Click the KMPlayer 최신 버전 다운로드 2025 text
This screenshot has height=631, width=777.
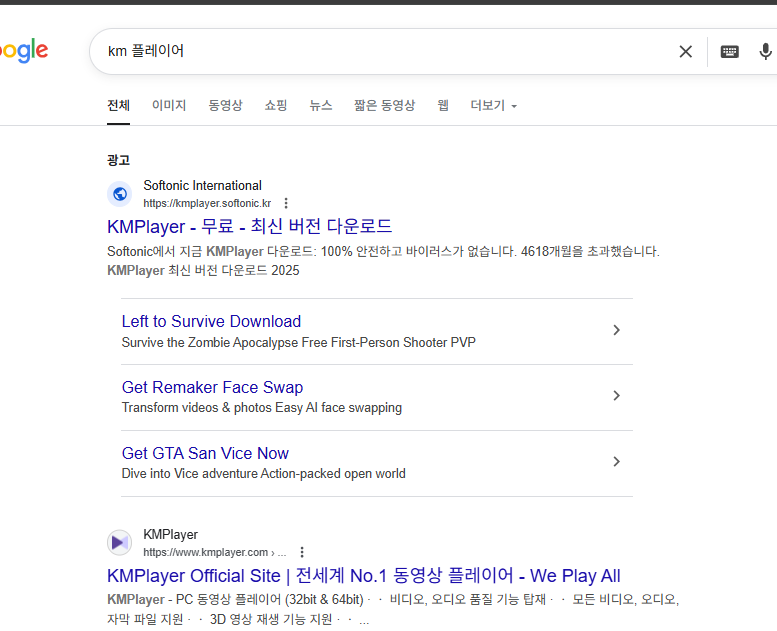tap(203, 270)
